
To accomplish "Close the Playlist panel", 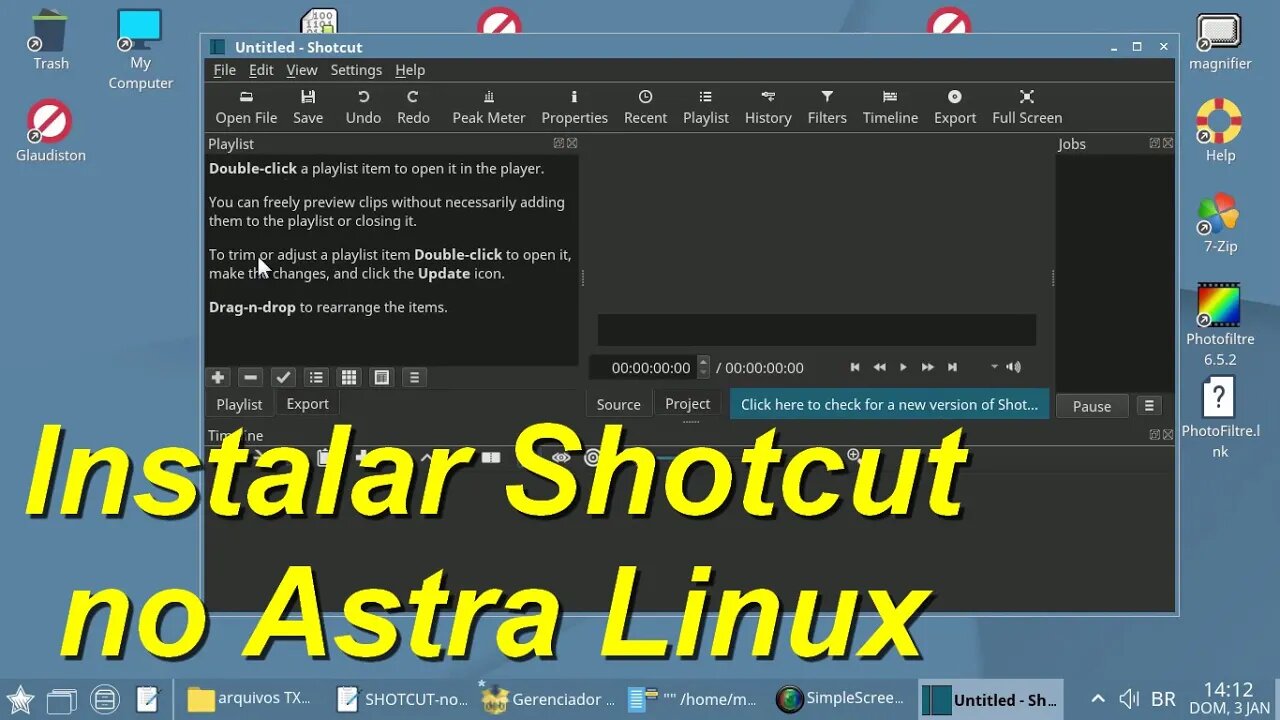I will (572, 143).
